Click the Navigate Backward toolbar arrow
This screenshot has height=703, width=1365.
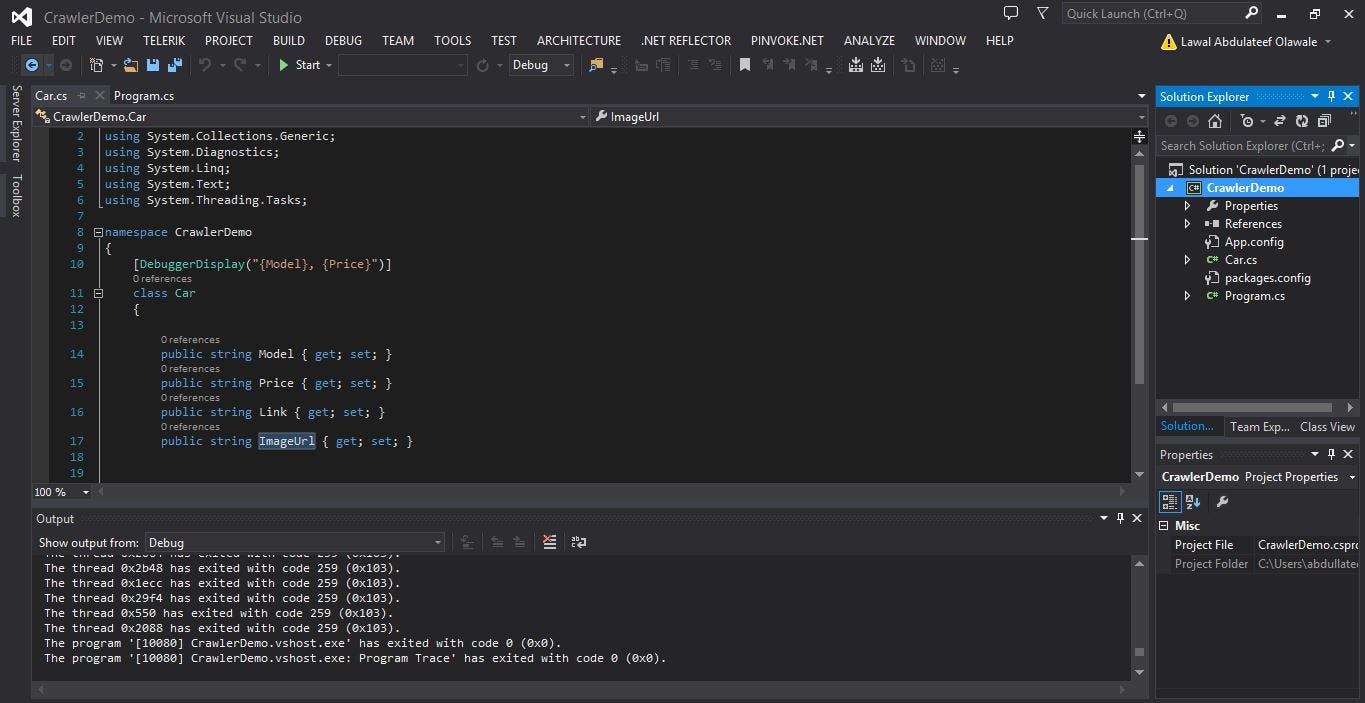click(x=32, y=65)
